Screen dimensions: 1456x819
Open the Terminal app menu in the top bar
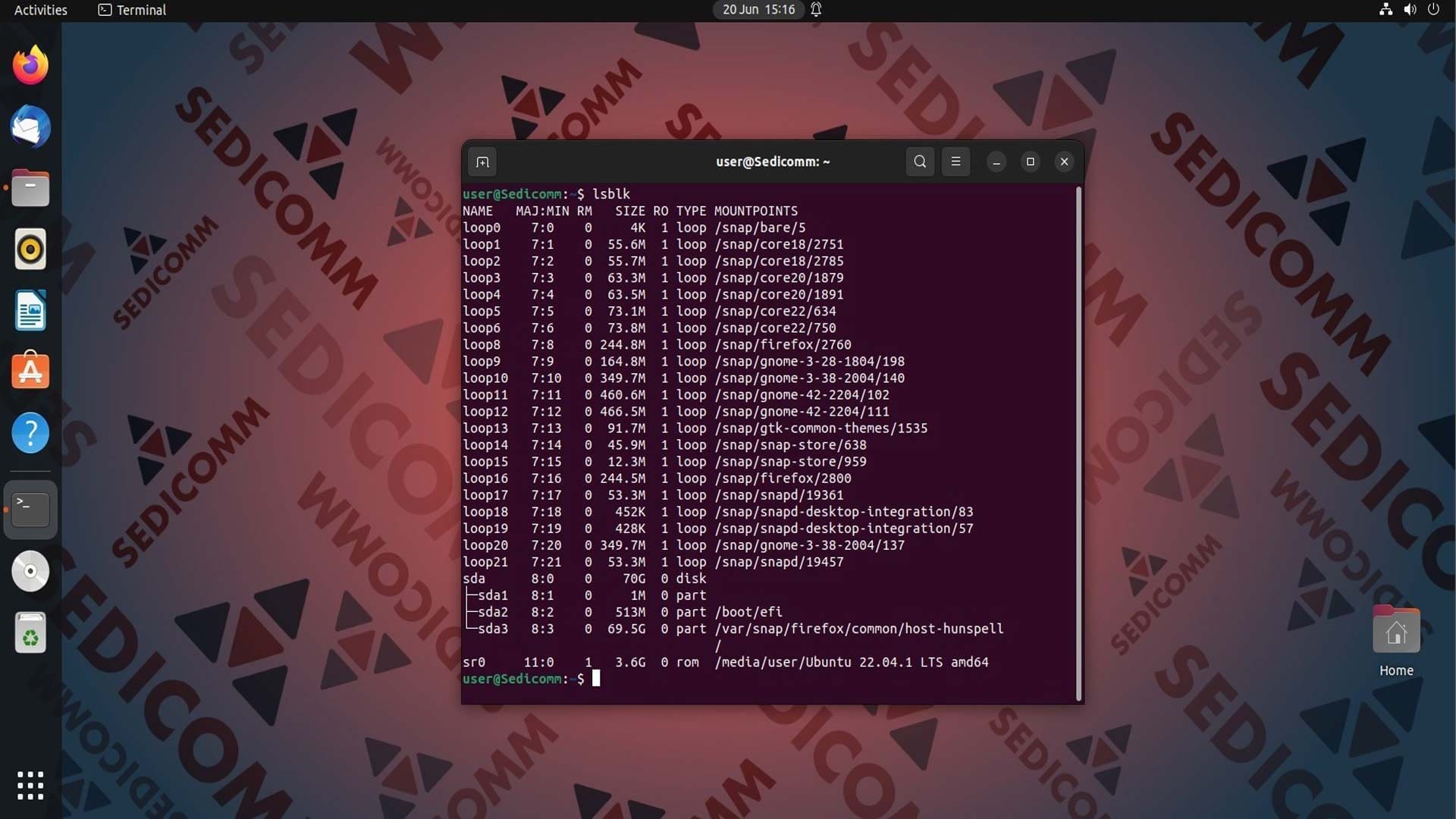coord(132,10)
